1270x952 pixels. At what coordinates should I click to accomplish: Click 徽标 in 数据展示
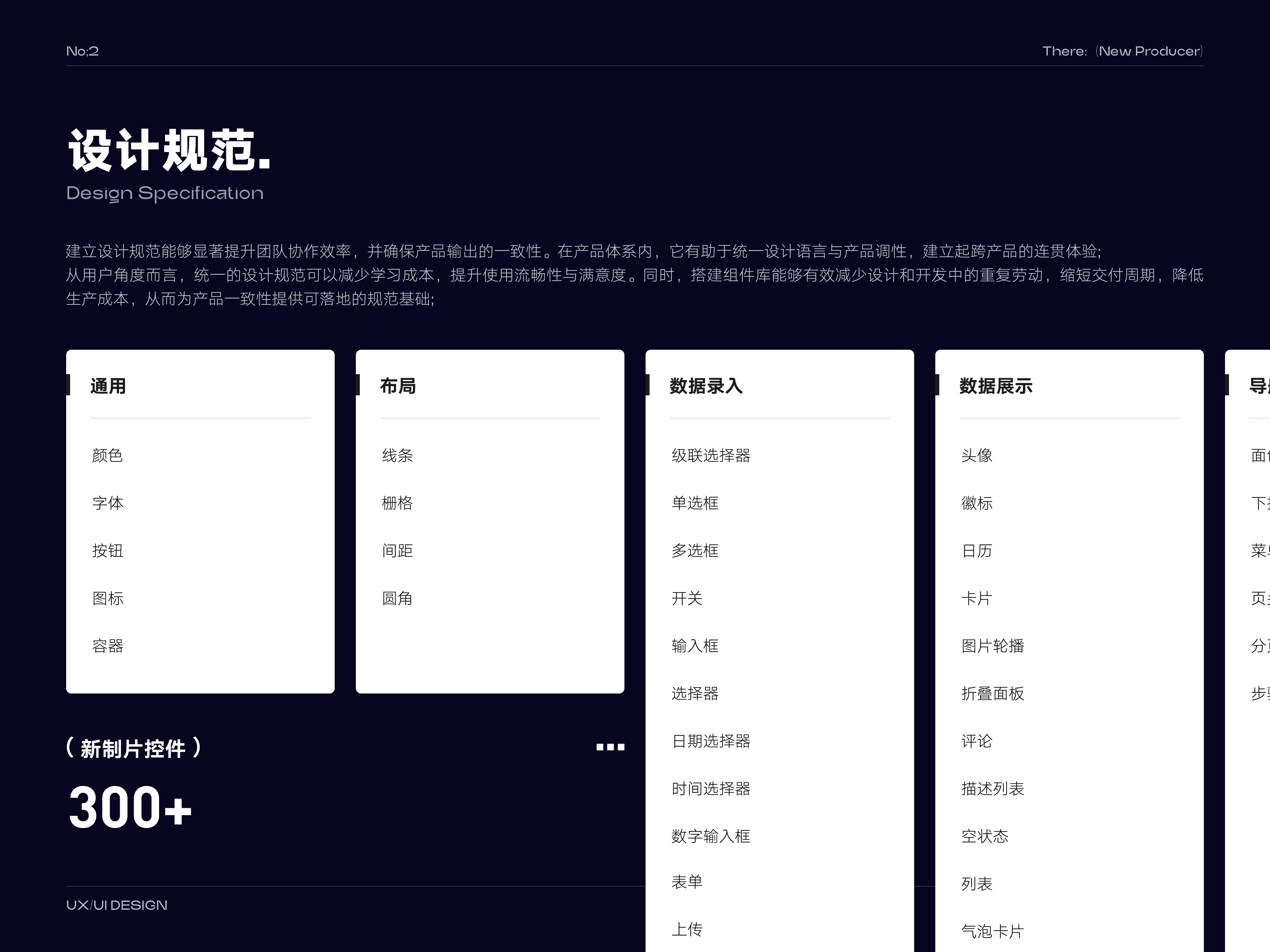coord(977,503)
